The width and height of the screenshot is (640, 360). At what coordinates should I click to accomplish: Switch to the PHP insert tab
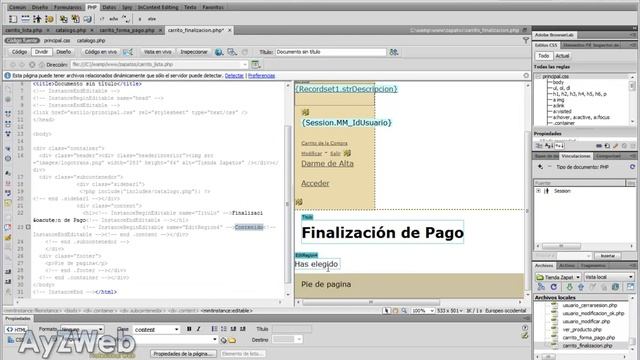92,7
